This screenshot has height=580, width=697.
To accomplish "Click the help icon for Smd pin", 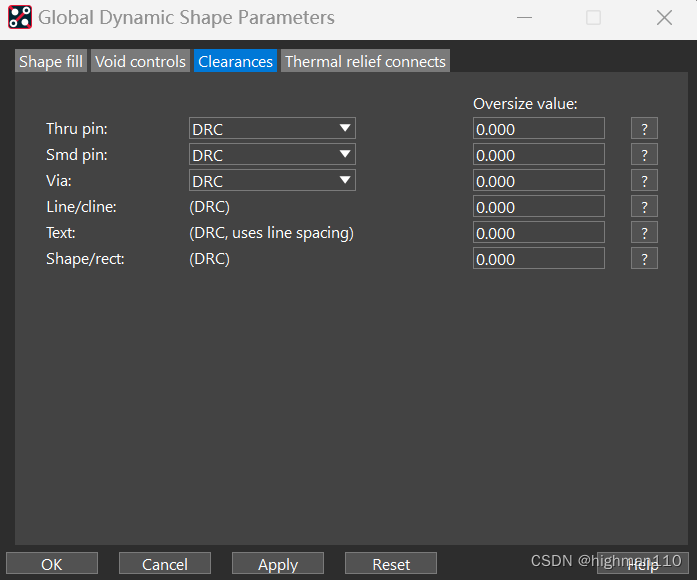I will click(x=644, y=155).
